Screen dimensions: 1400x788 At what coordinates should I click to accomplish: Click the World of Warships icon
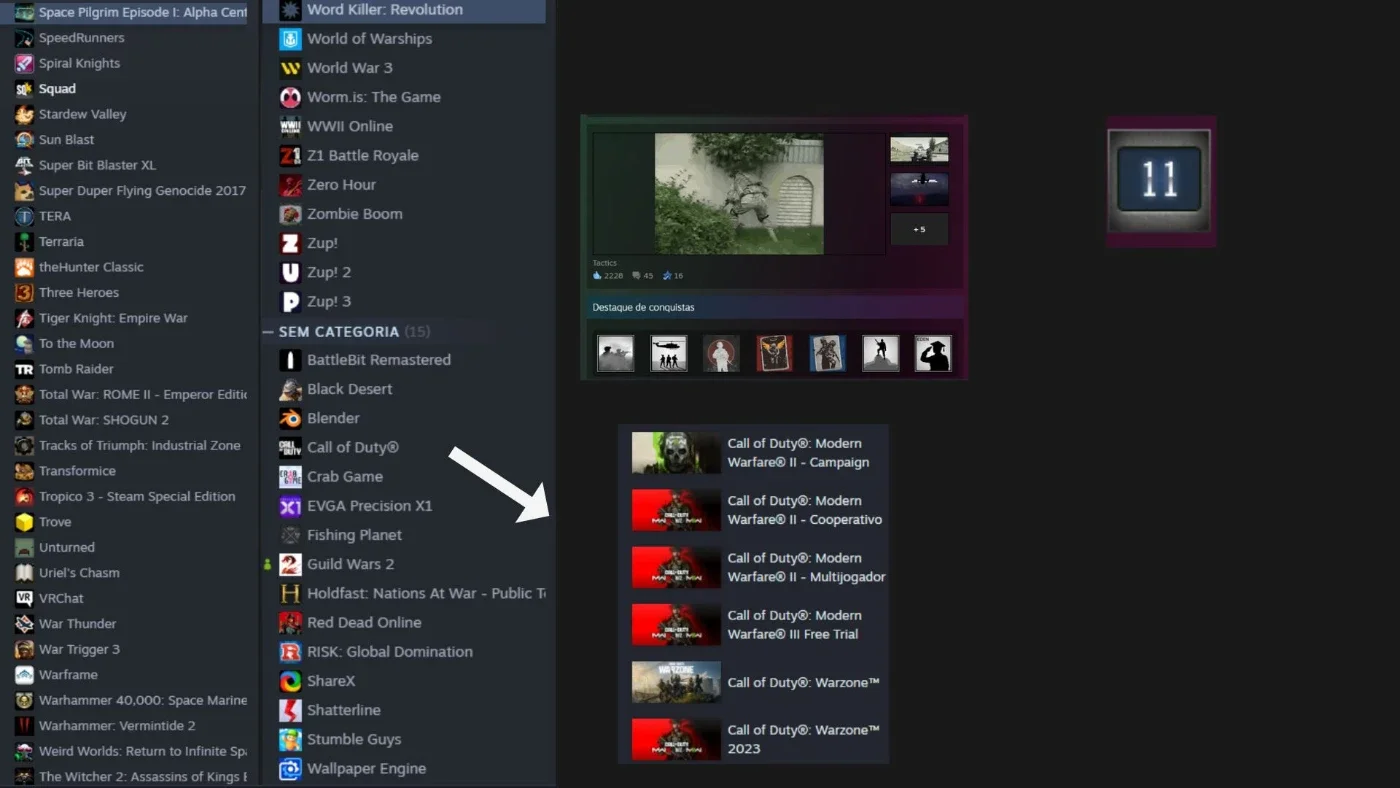(290, 39)
